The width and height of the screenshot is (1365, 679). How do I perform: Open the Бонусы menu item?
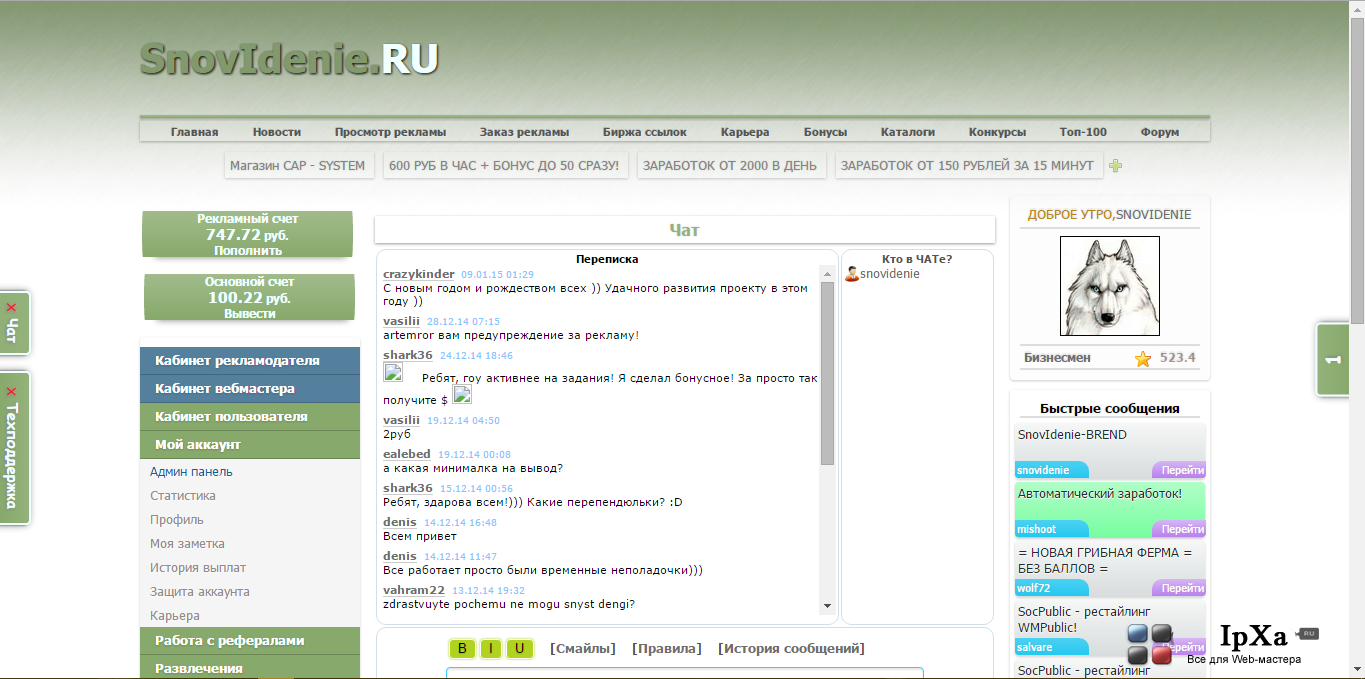click(x=825, y=132)
